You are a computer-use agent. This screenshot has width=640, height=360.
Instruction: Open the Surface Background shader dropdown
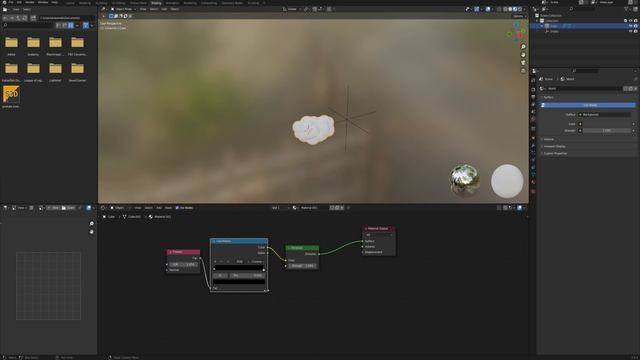(x=604, y=115)
